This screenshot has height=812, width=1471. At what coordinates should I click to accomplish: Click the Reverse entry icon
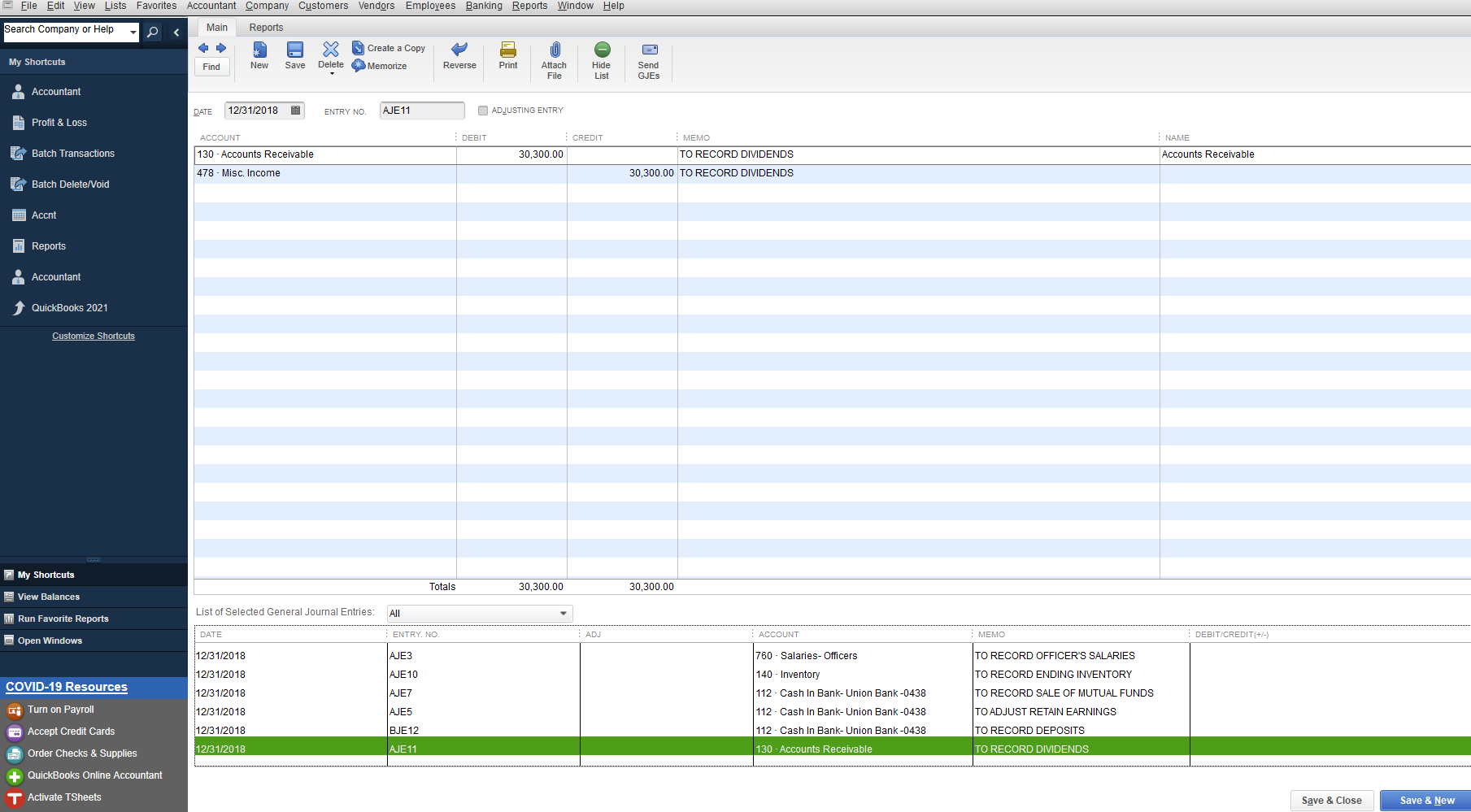(x=459, y=50)
